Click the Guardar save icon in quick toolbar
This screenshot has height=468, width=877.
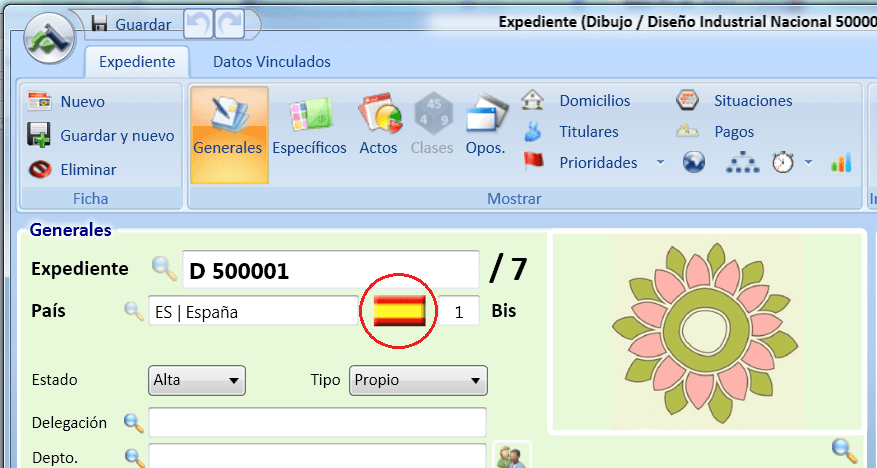pos(100,23)
